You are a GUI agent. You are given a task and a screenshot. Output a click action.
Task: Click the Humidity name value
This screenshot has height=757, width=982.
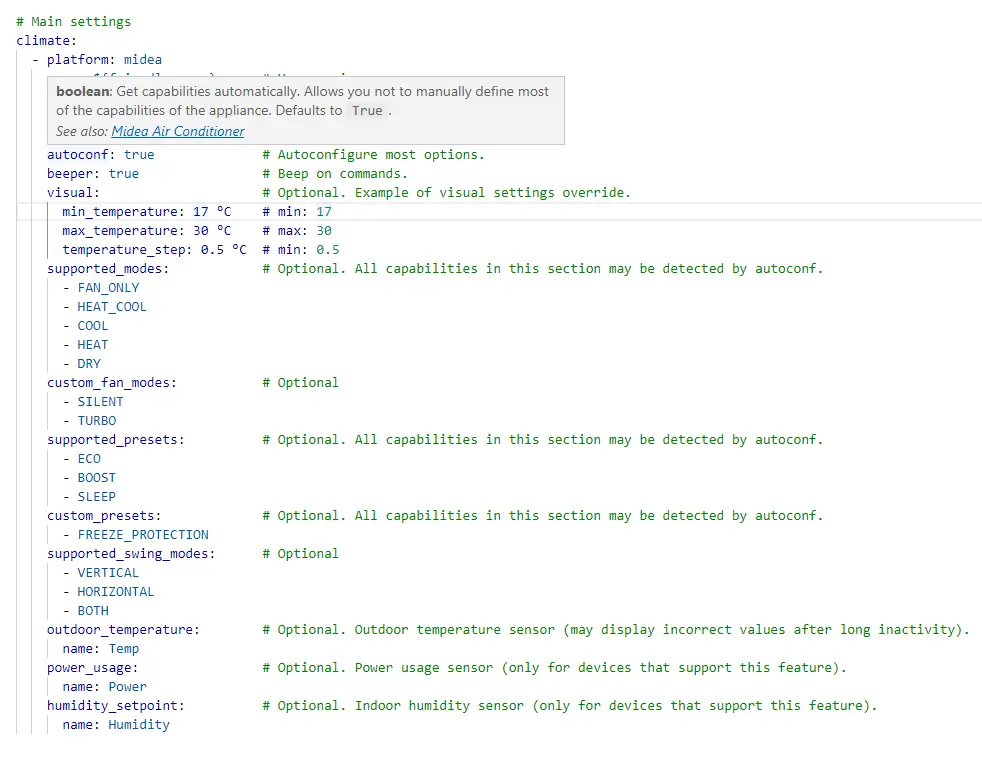pyautogui.click(x=139, y=725)
